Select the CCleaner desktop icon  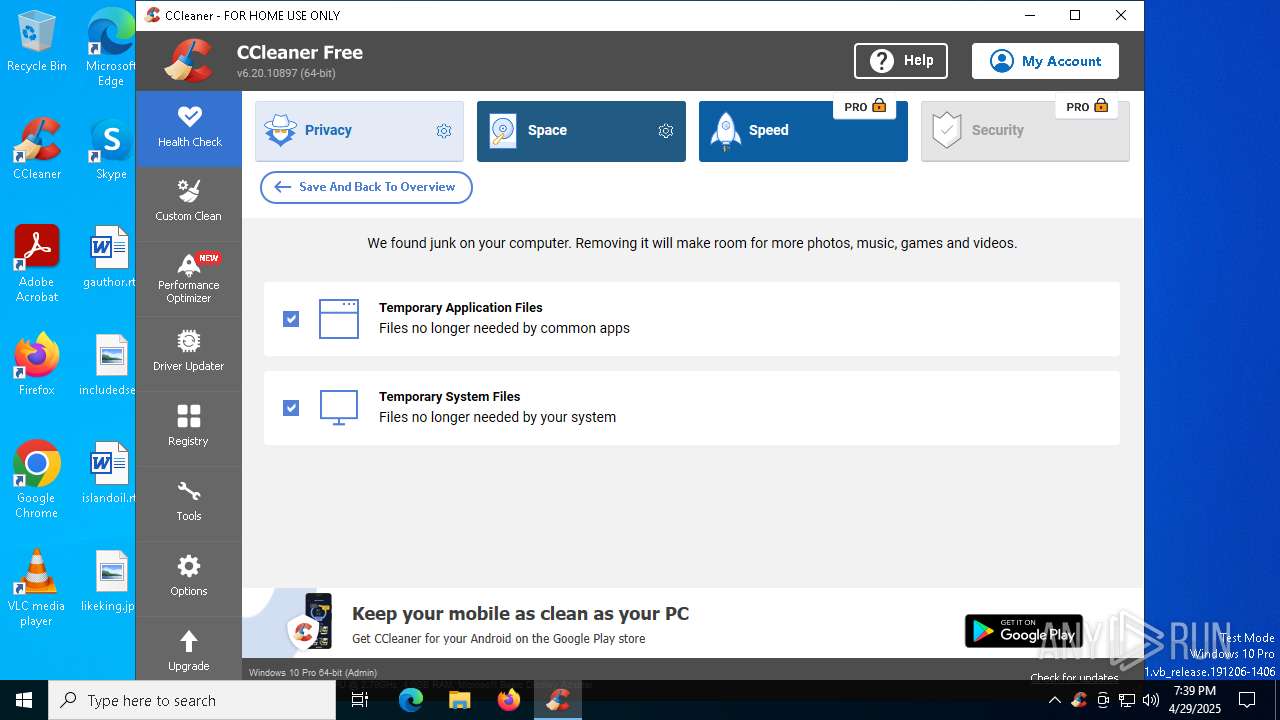[x=37, y=150]
